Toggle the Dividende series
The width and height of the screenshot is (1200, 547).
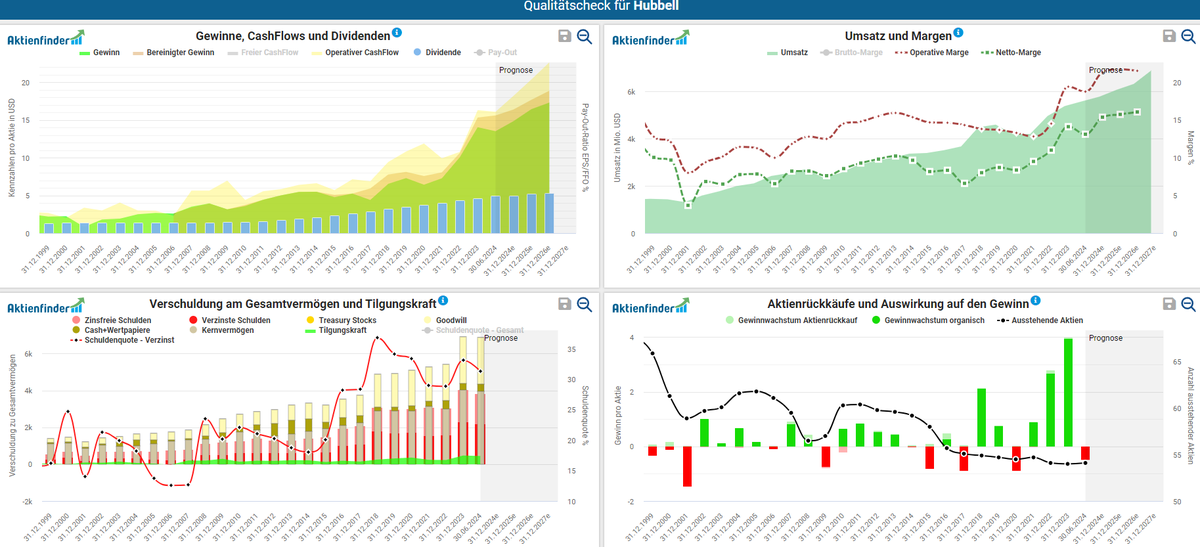[437, 52]
